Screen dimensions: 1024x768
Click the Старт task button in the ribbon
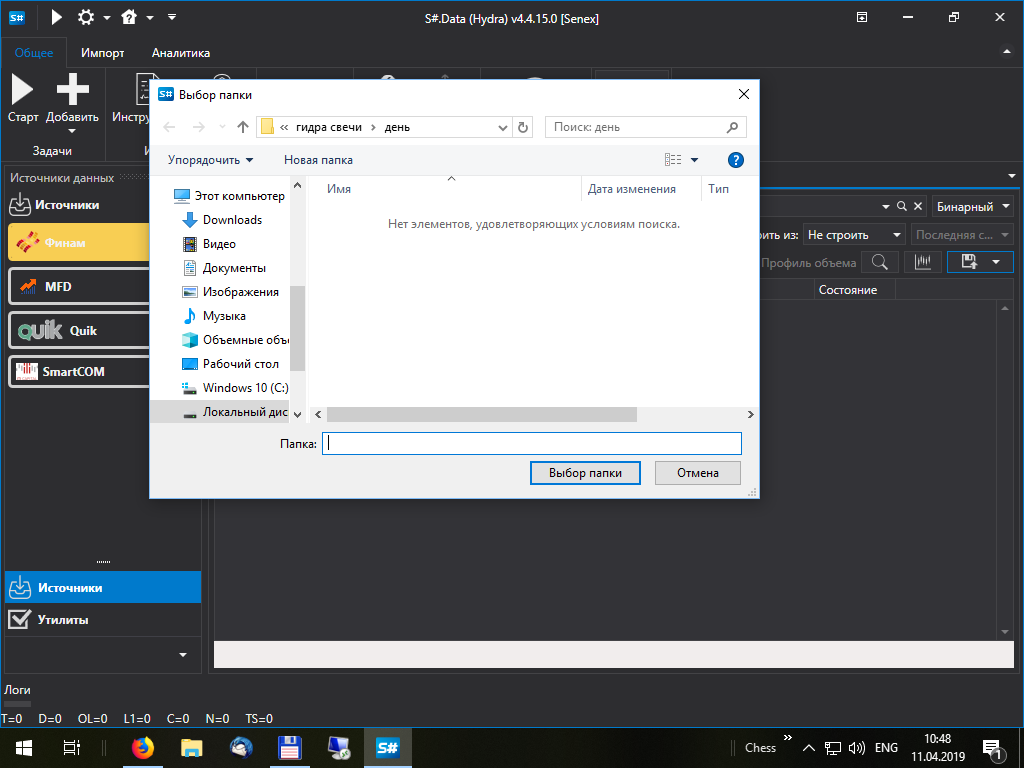click(23, 99)
